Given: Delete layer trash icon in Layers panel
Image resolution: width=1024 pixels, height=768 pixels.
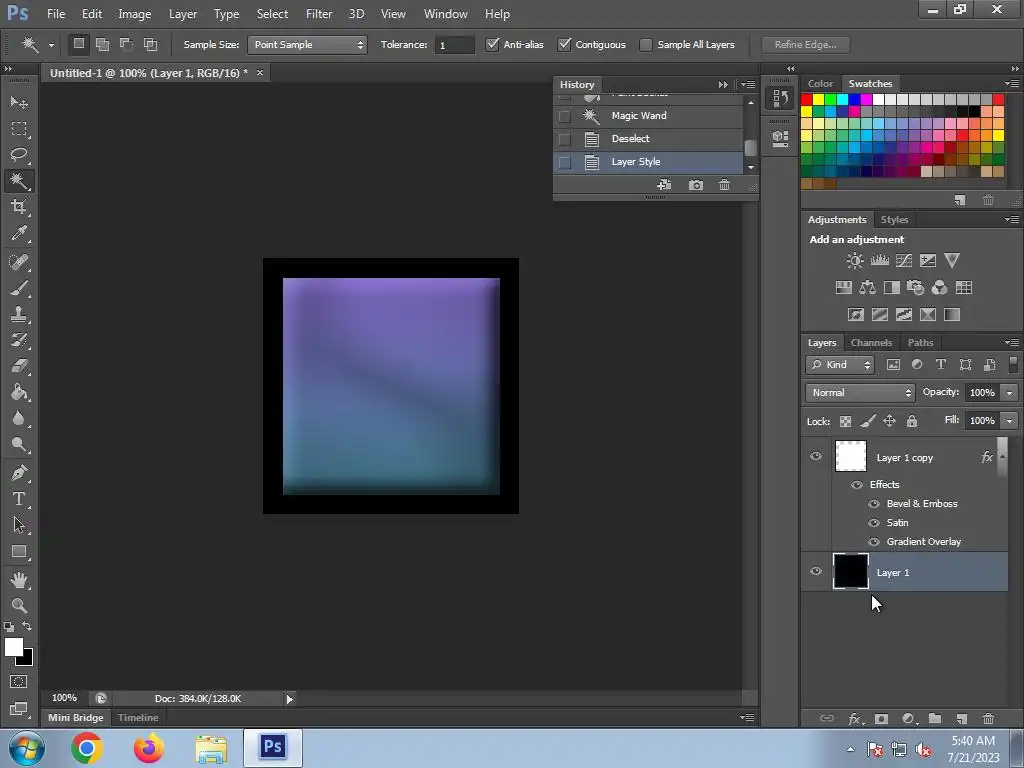Looking at the screenshot, I should [x=989, y=718].
